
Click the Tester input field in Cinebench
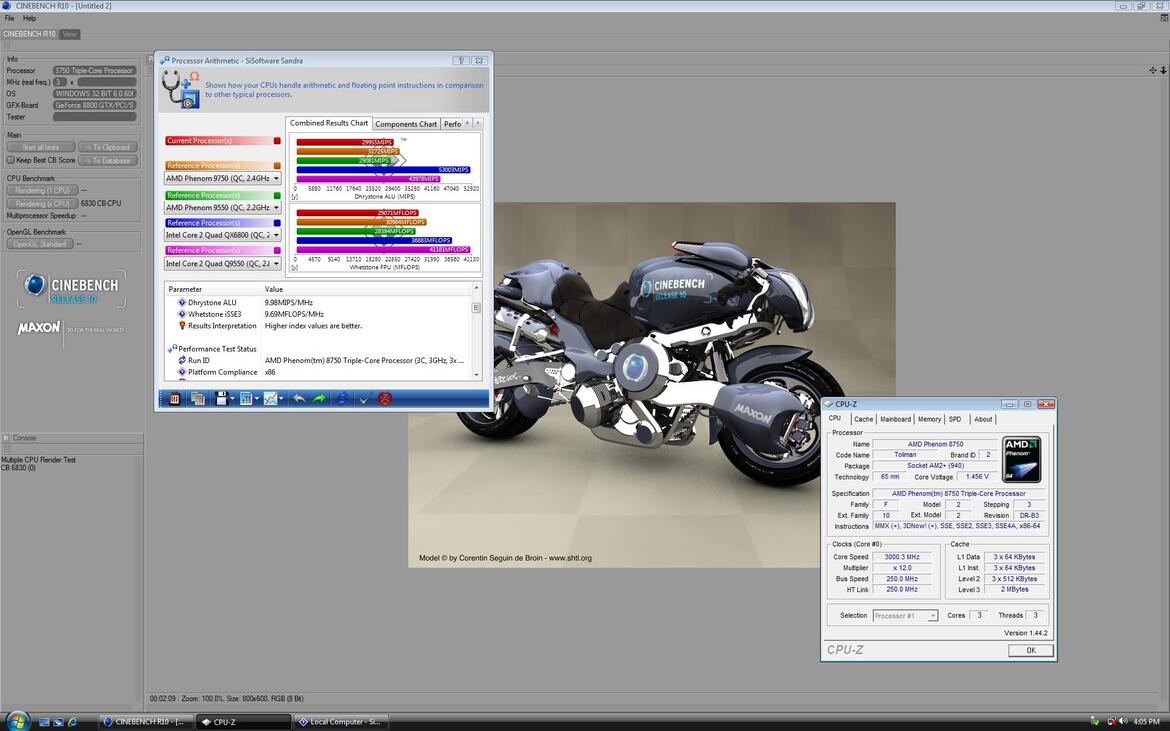95,116
